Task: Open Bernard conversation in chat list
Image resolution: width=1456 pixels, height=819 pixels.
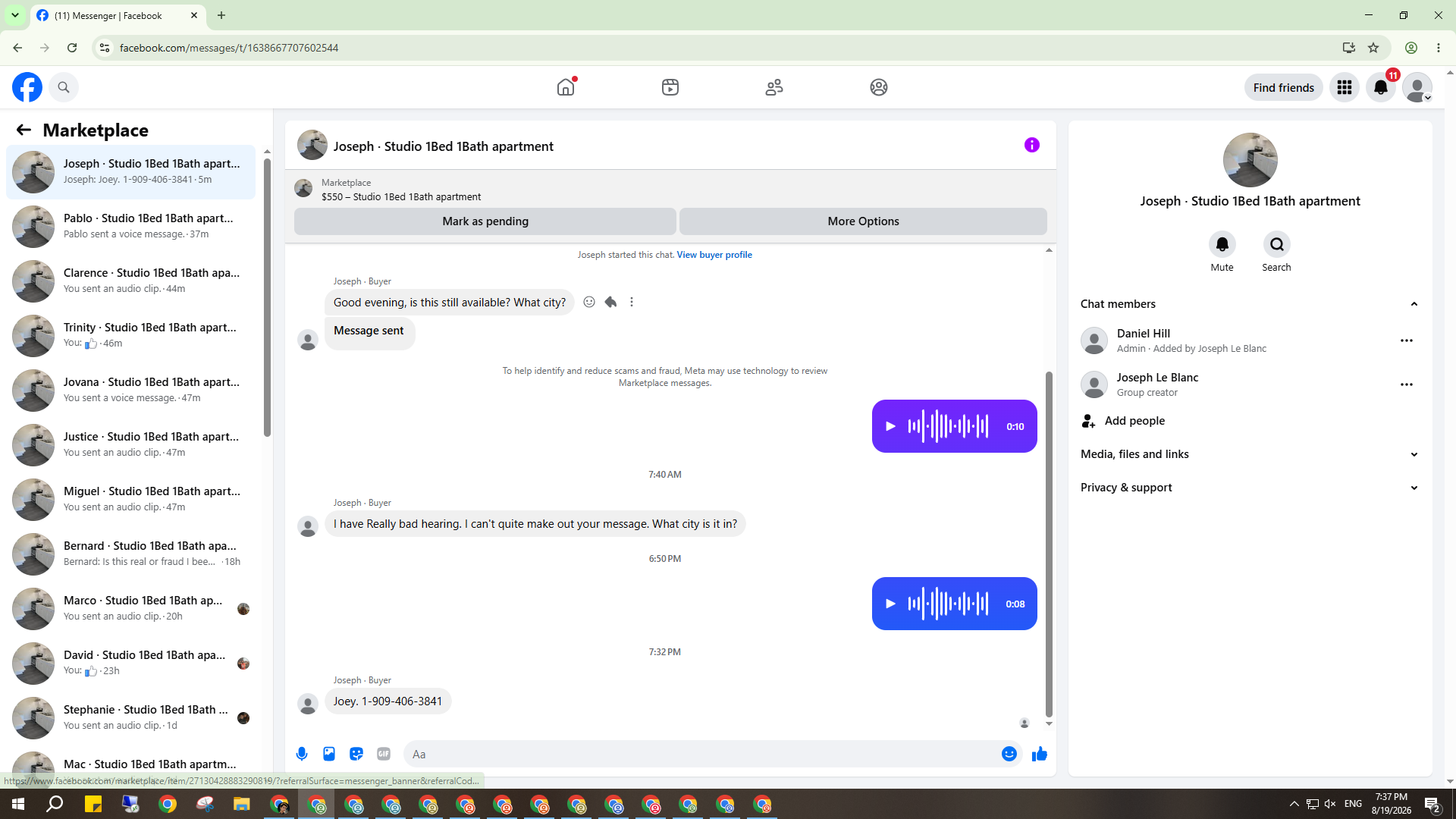Action: pyautogui.click(x=131, y=554)
